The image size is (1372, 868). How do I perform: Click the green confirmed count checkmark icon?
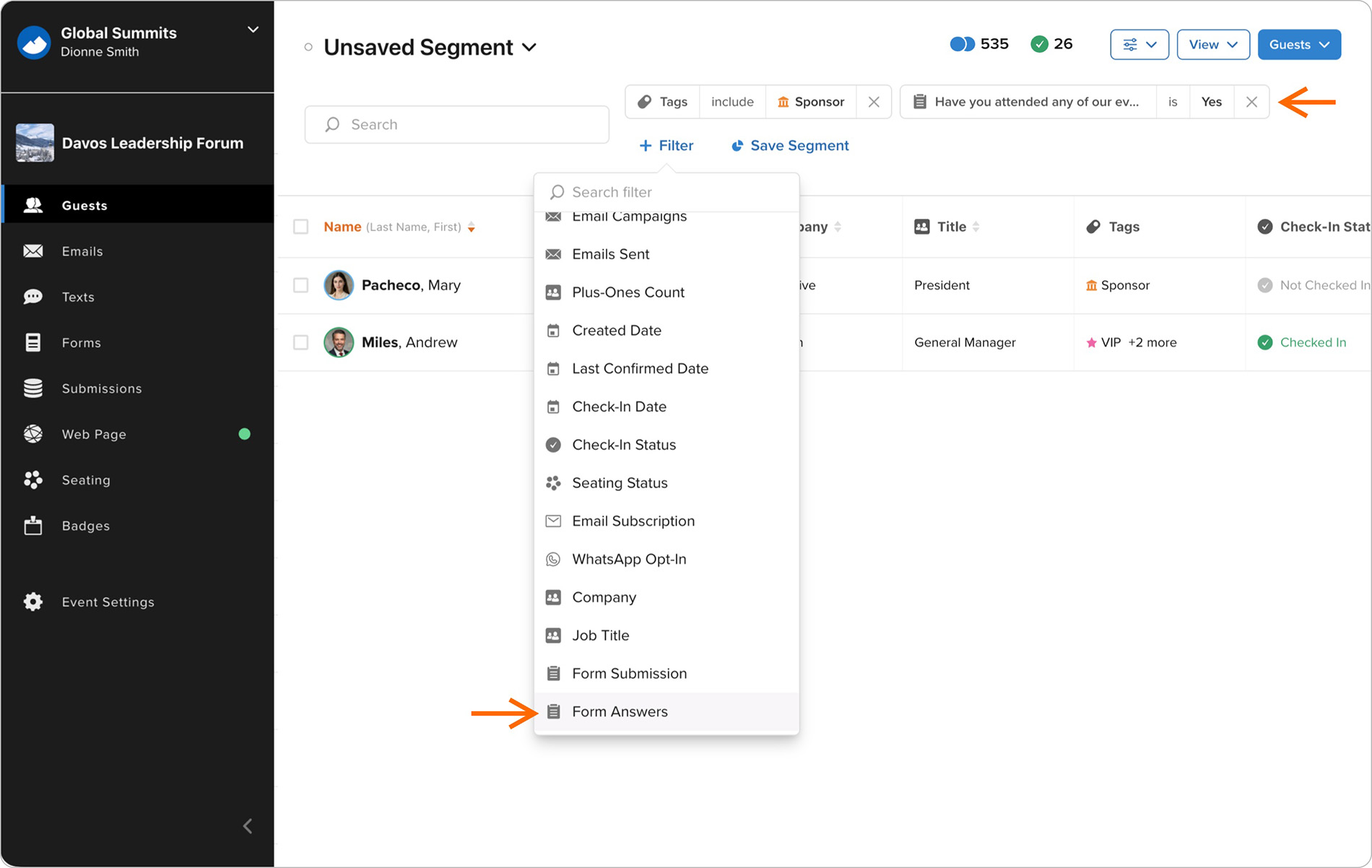pyautogui.click(x=1039, y=44)
